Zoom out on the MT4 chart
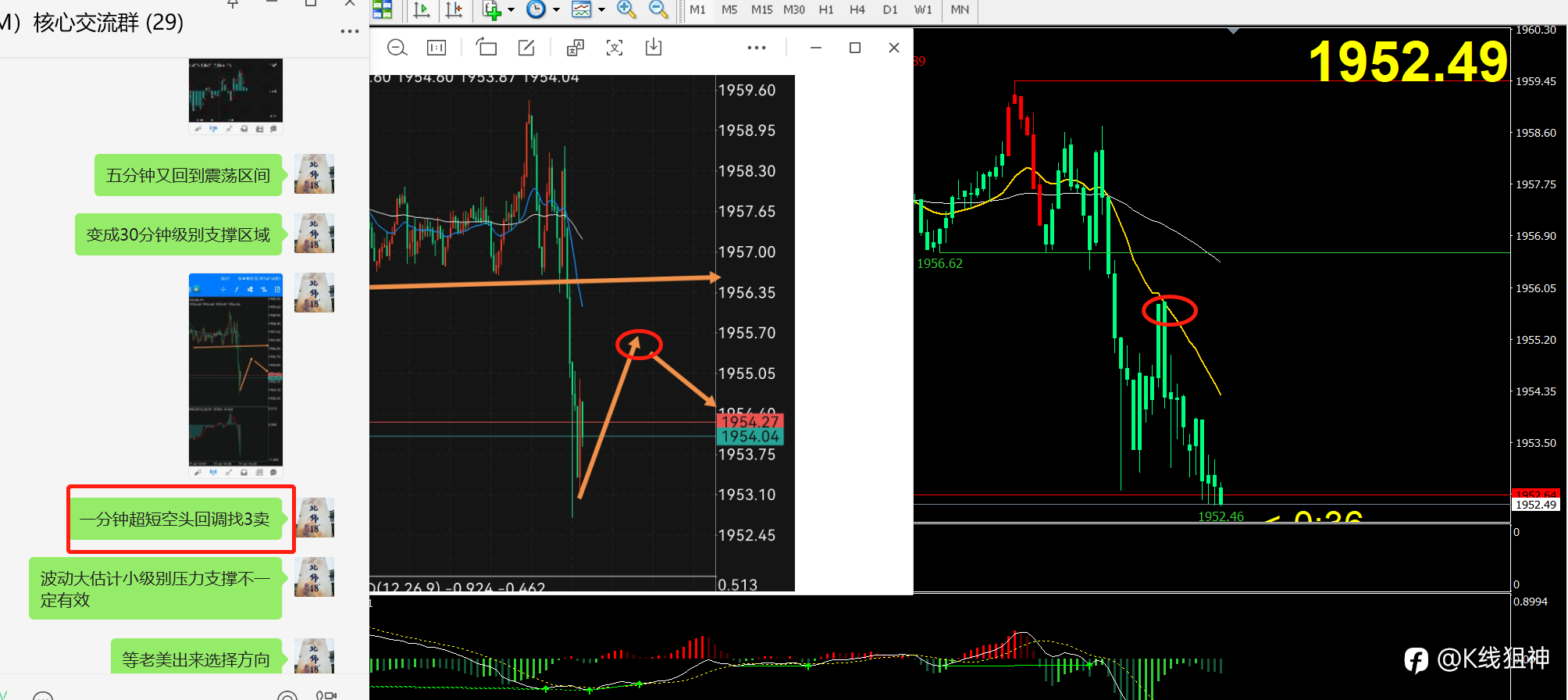This screenshot has height=700, width=1568. pyautogui.click(x=659, y=9)
